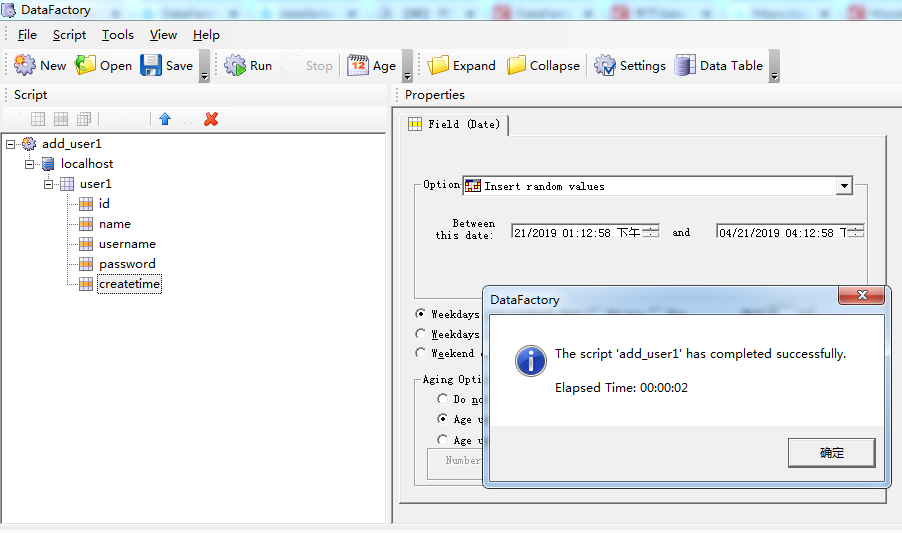Click the blue information icon in the dialog
This screenshot has width=902, height=533.
click(x=530, y=361)
